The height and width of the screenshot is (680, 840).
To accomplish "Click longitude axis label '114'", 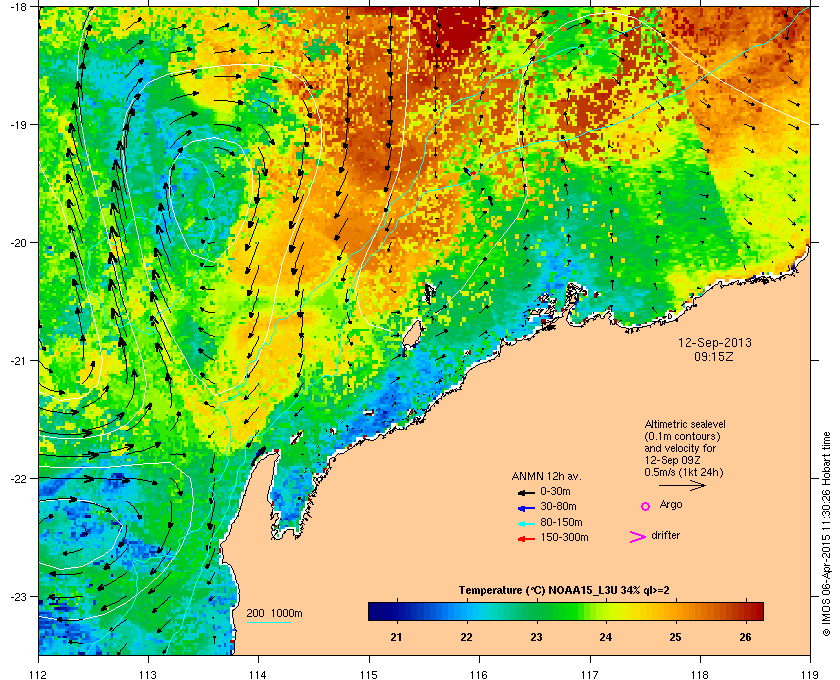I will tap(259, 674).
